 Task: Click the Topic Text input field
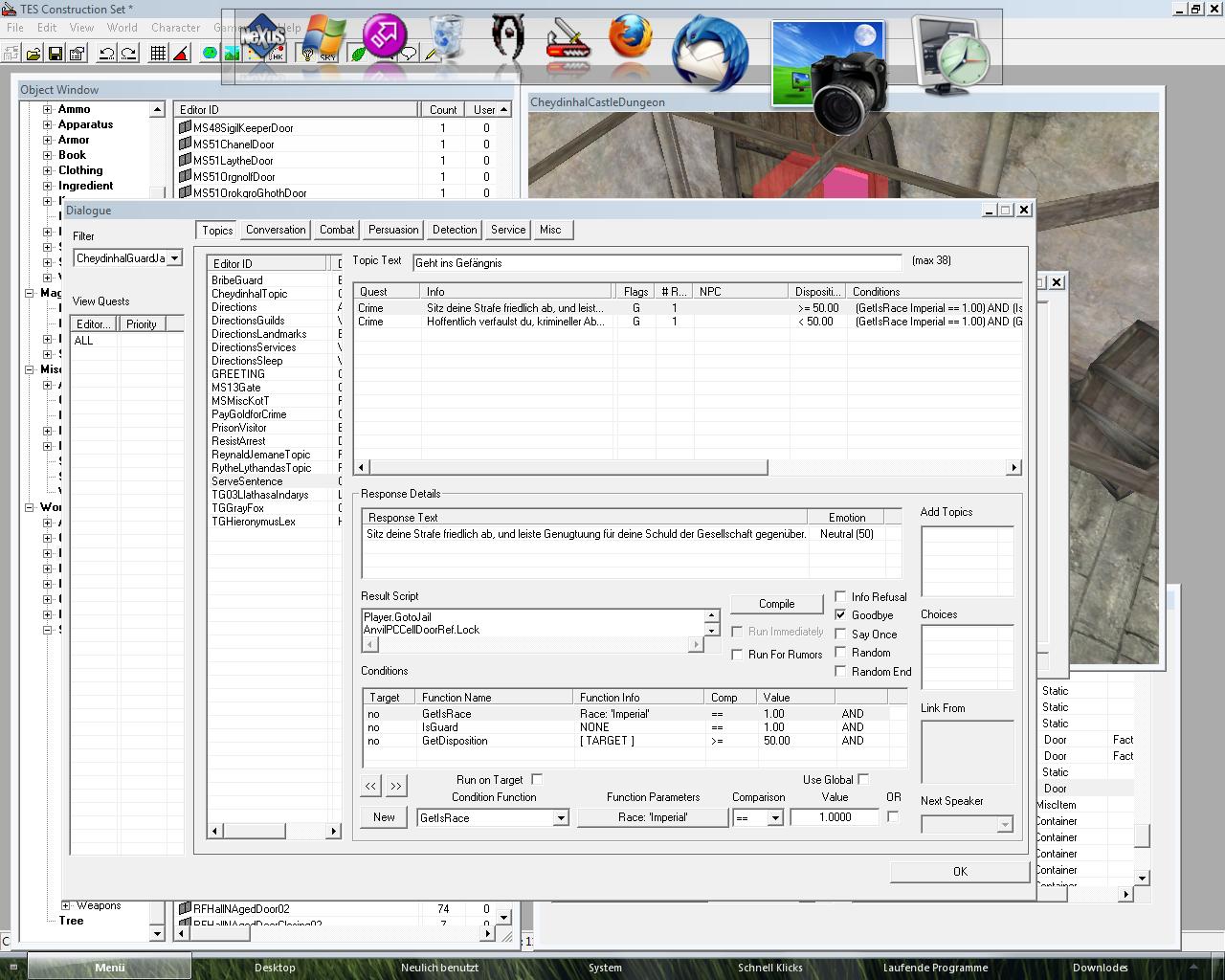(x=657, y=263)
